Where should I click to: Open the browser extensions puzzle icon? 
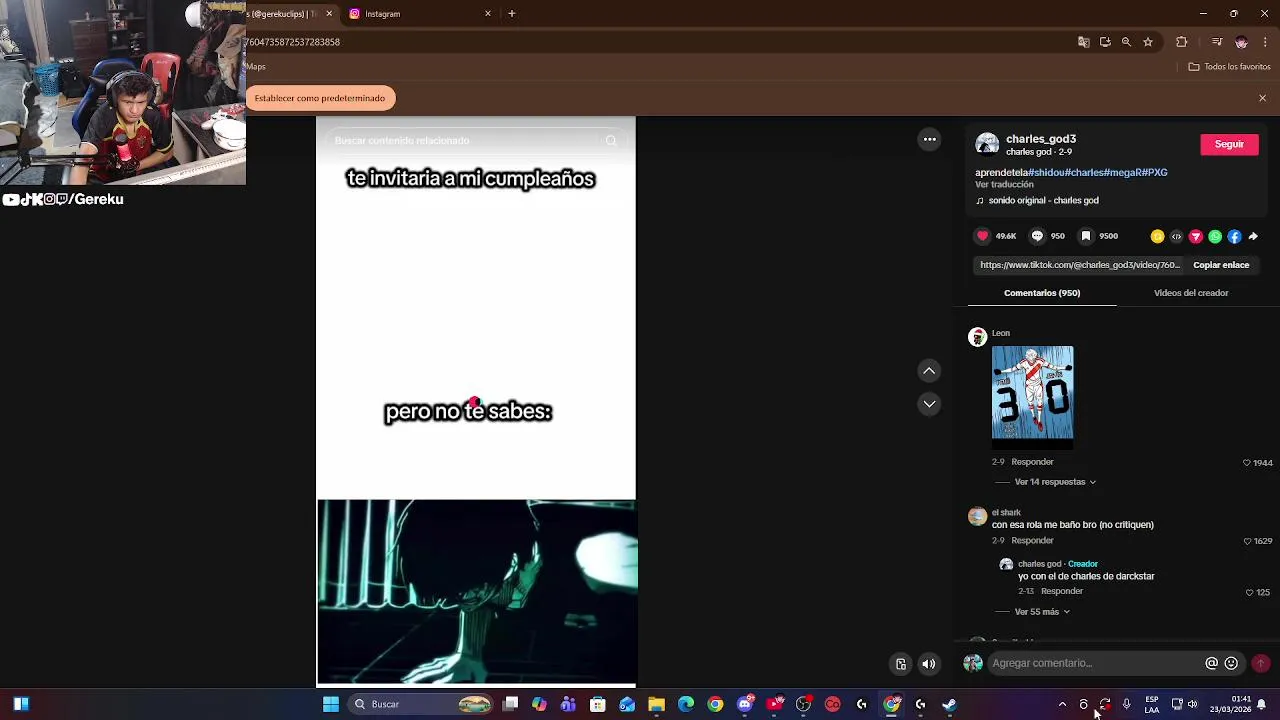[x=1182, y=42]
